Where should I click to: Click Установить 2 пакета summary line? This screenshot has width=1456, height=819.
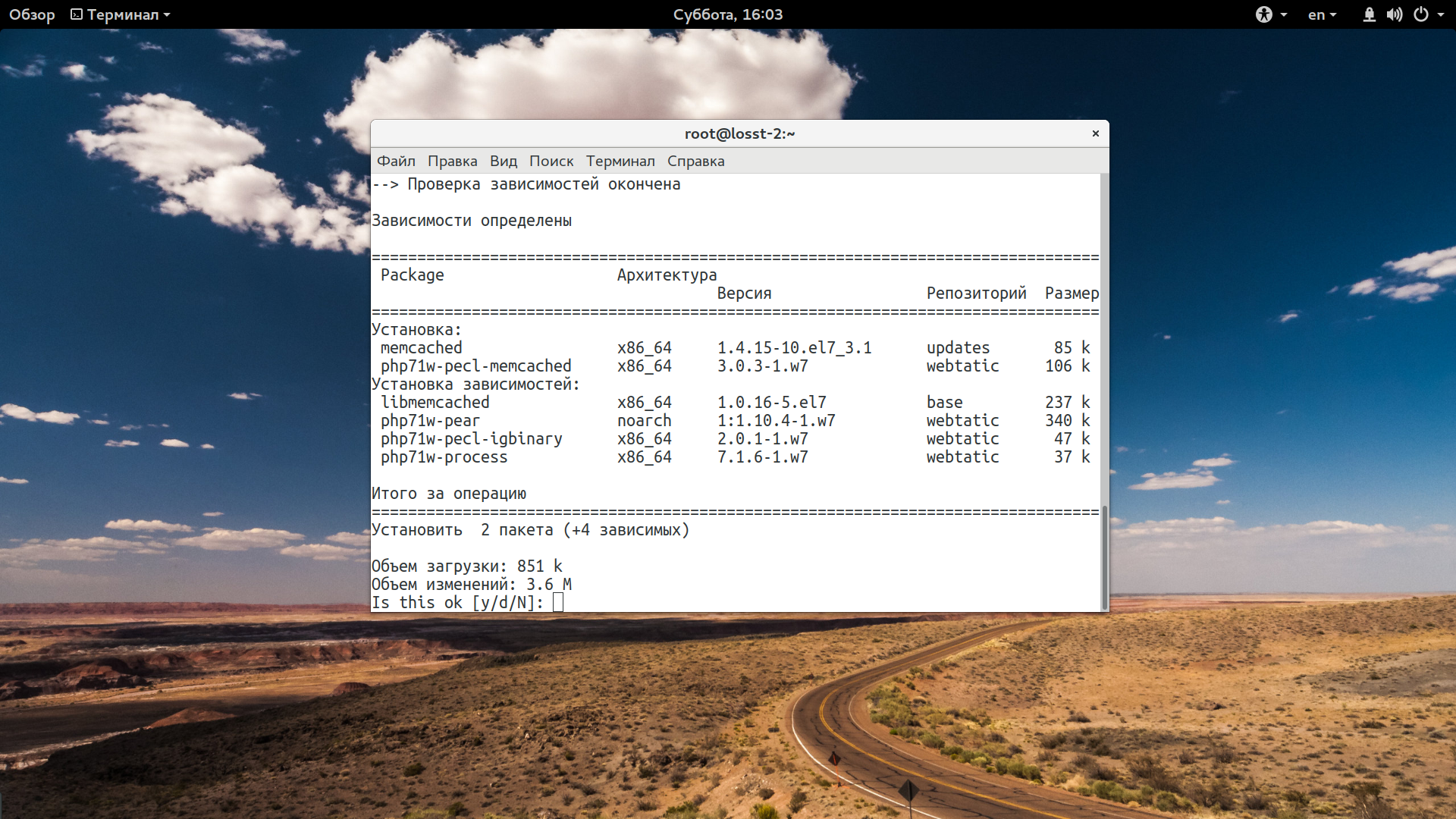pos(530,529)
